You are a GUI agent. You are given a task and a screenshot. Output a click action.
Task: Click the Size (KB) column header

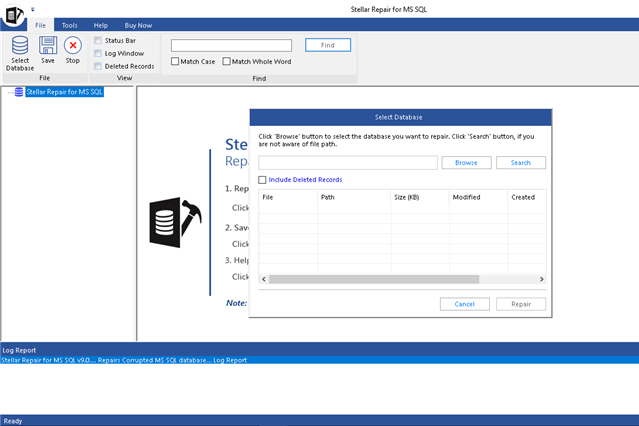pyautogui.click(x=420, y=197)
